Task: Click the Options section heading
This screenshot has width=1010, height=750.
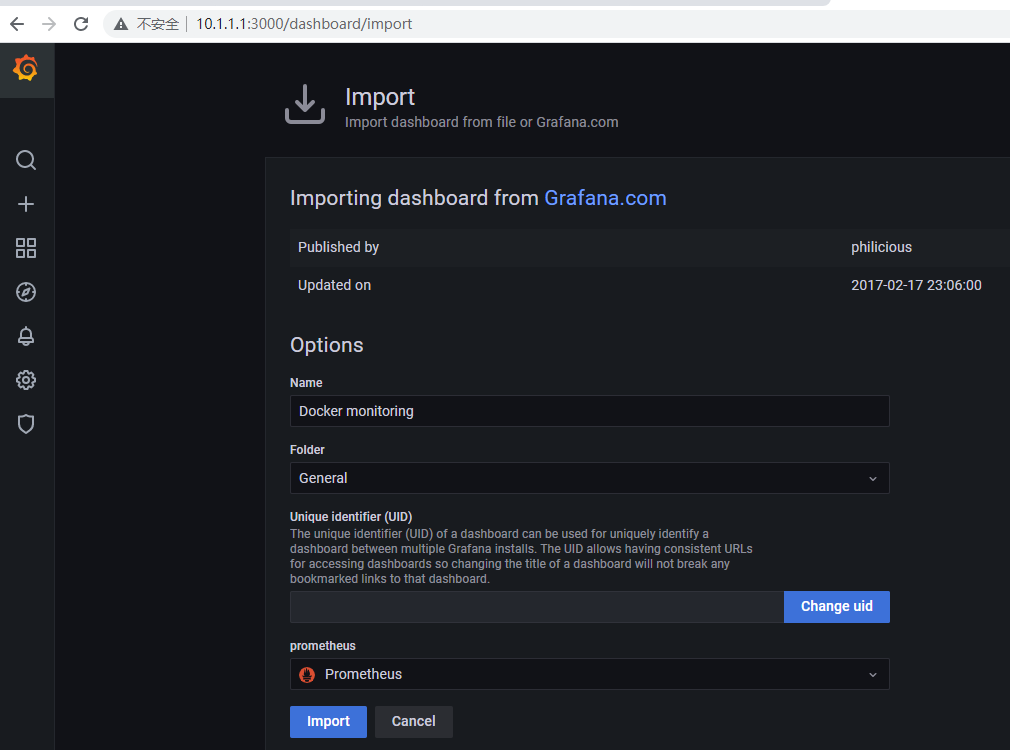Action: (x=327, y=345)
